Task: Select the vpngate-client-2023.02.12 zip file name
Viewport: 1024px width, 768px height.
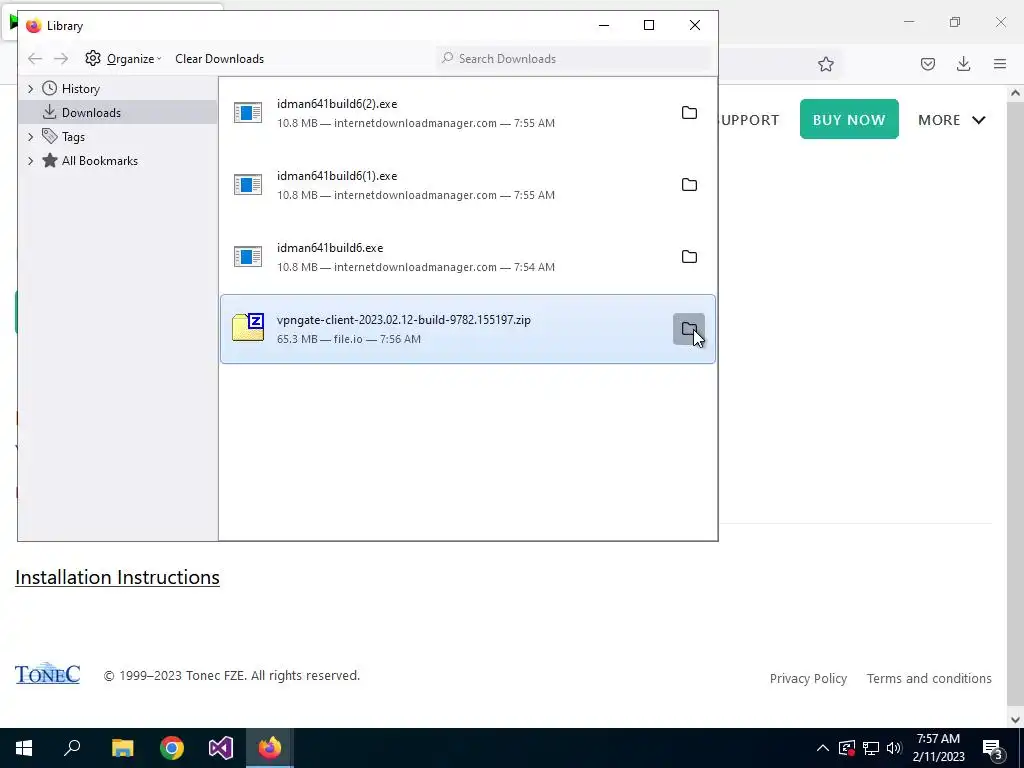Action: (404, 320)
